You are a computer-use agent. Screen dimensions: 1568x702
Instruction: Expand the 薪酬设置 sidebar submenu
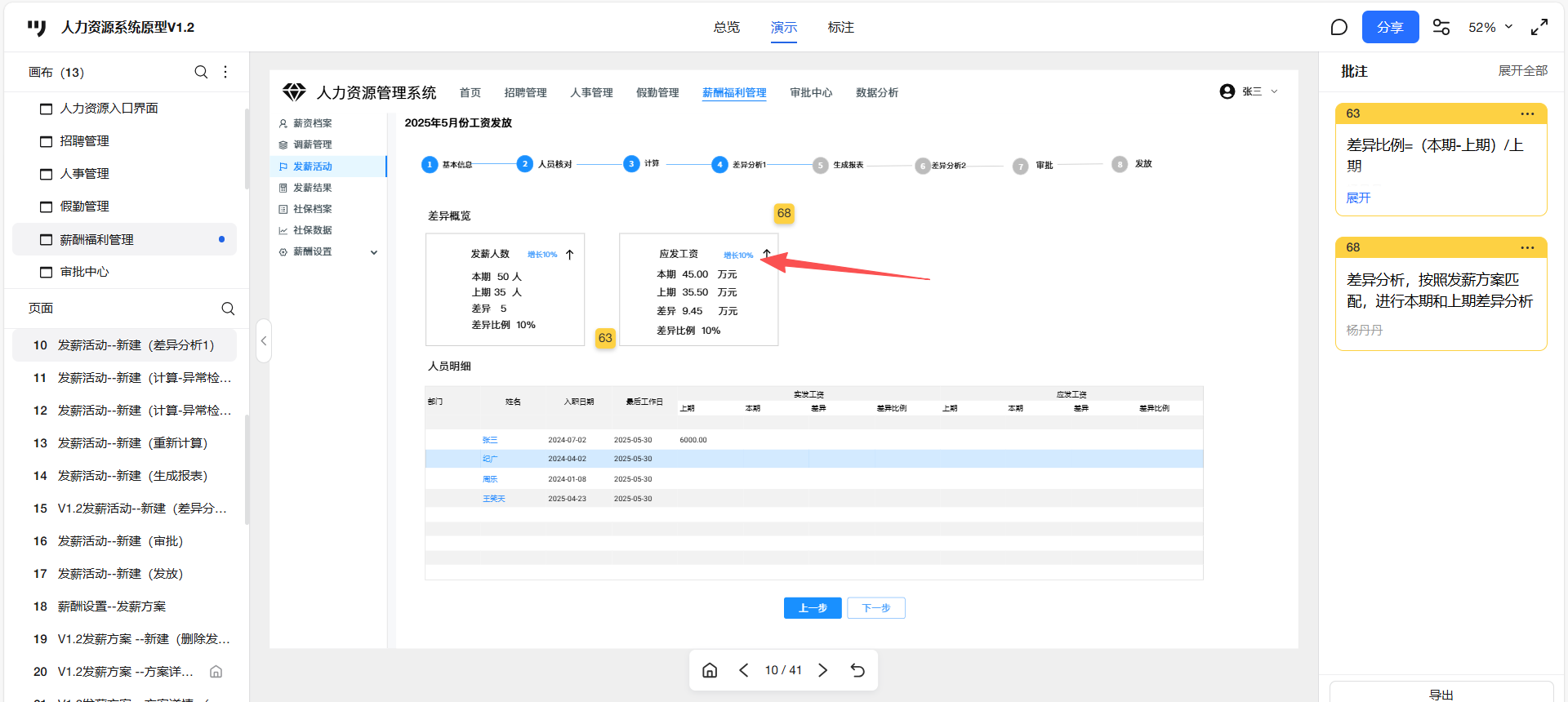(x=374, y=252)
